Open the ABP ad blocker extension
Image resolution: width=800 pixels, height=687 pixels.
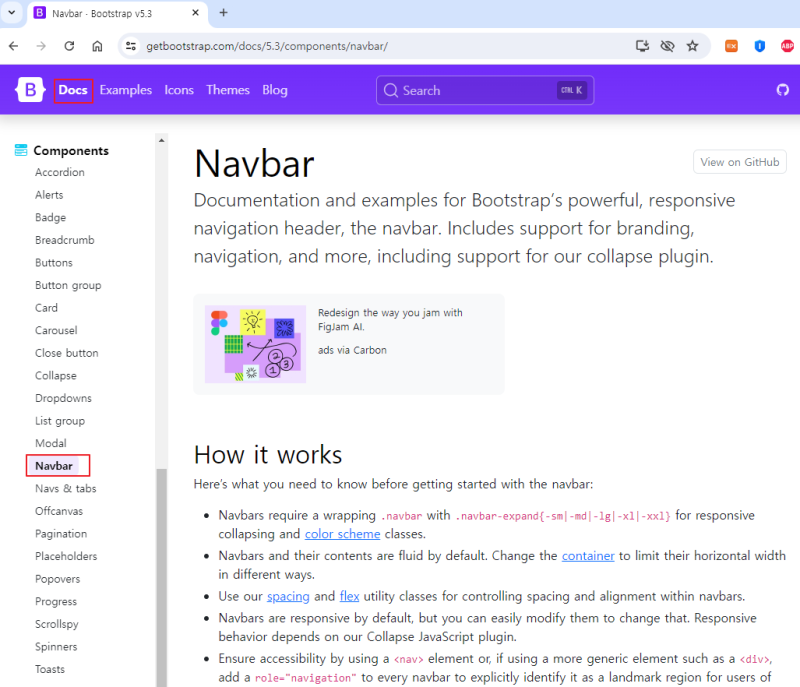tap(787, 46)
